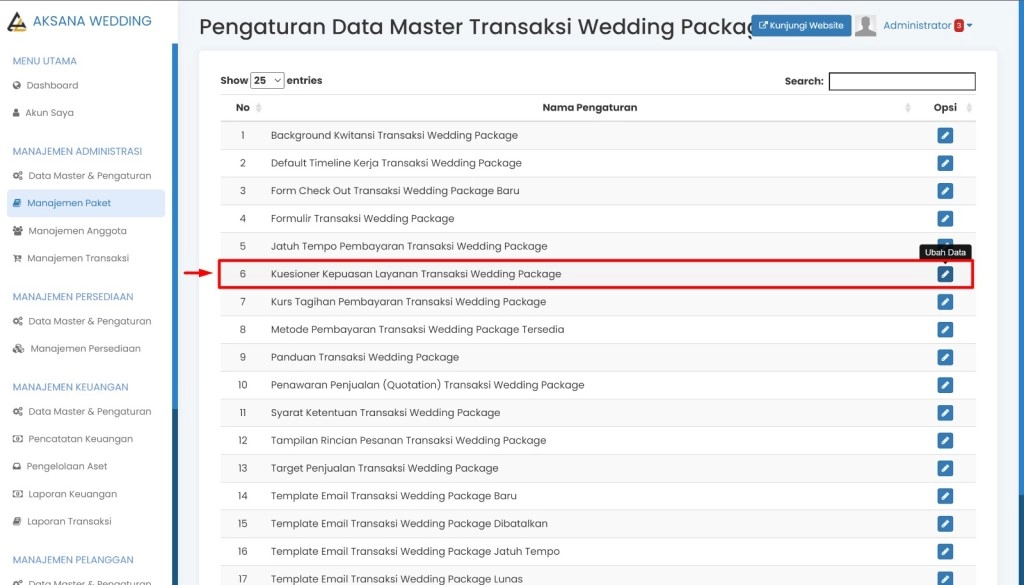1024x585 pixels.
Task: Click the Search input field
Action: tap(901, 82)
